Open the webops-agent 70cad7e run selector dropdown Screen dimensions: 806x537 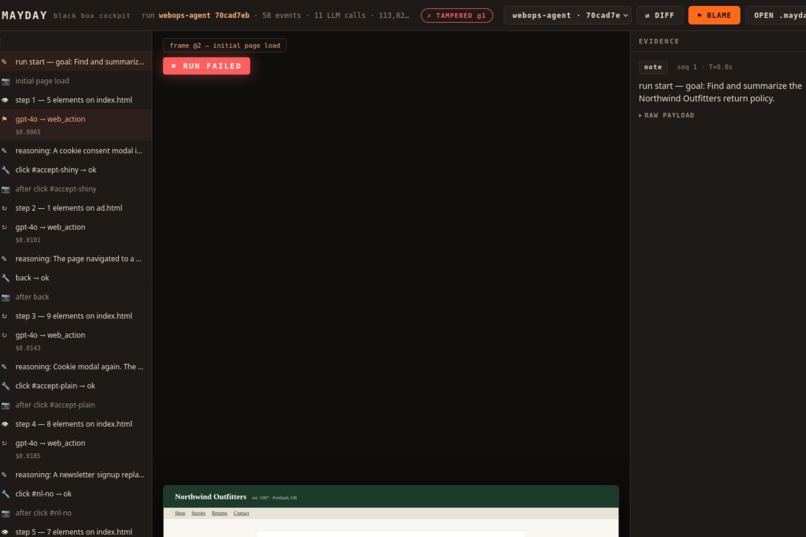(570, 15)
